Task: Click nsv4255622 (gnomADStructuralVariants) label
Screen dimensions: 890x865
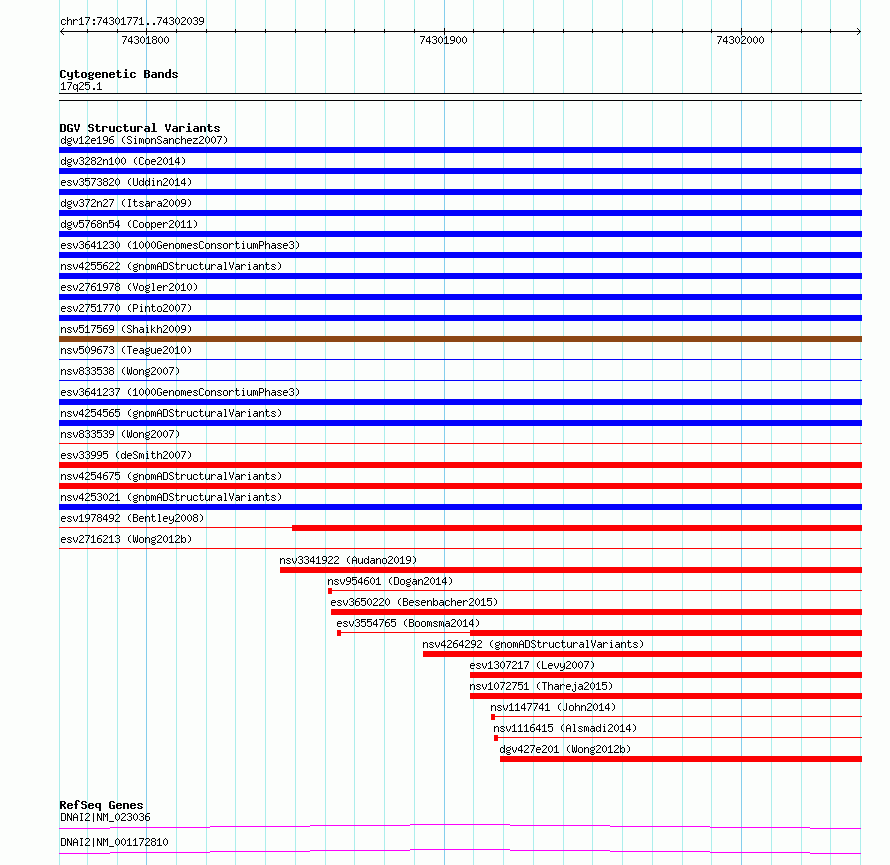Action: pos(171,266)
